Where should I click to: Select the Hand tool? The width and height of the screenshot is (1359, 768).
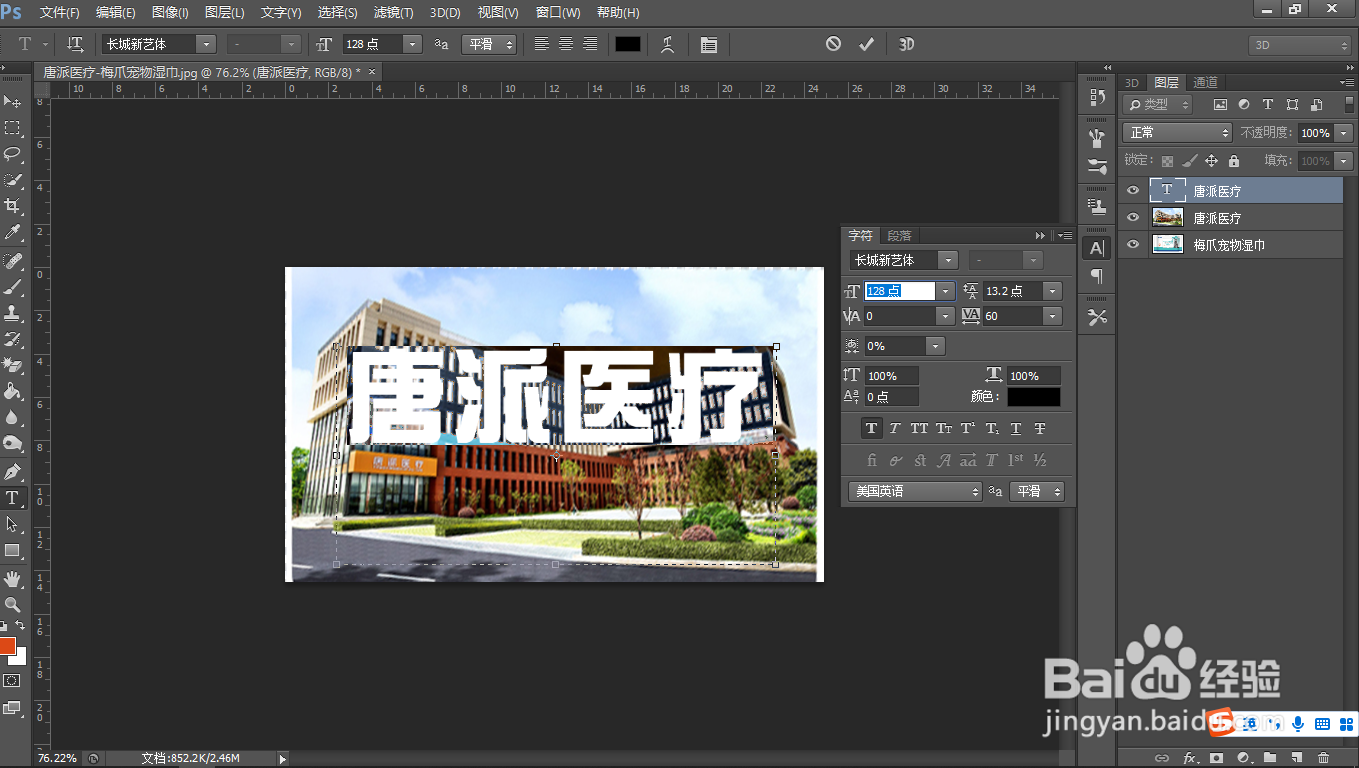pos(13,579)
